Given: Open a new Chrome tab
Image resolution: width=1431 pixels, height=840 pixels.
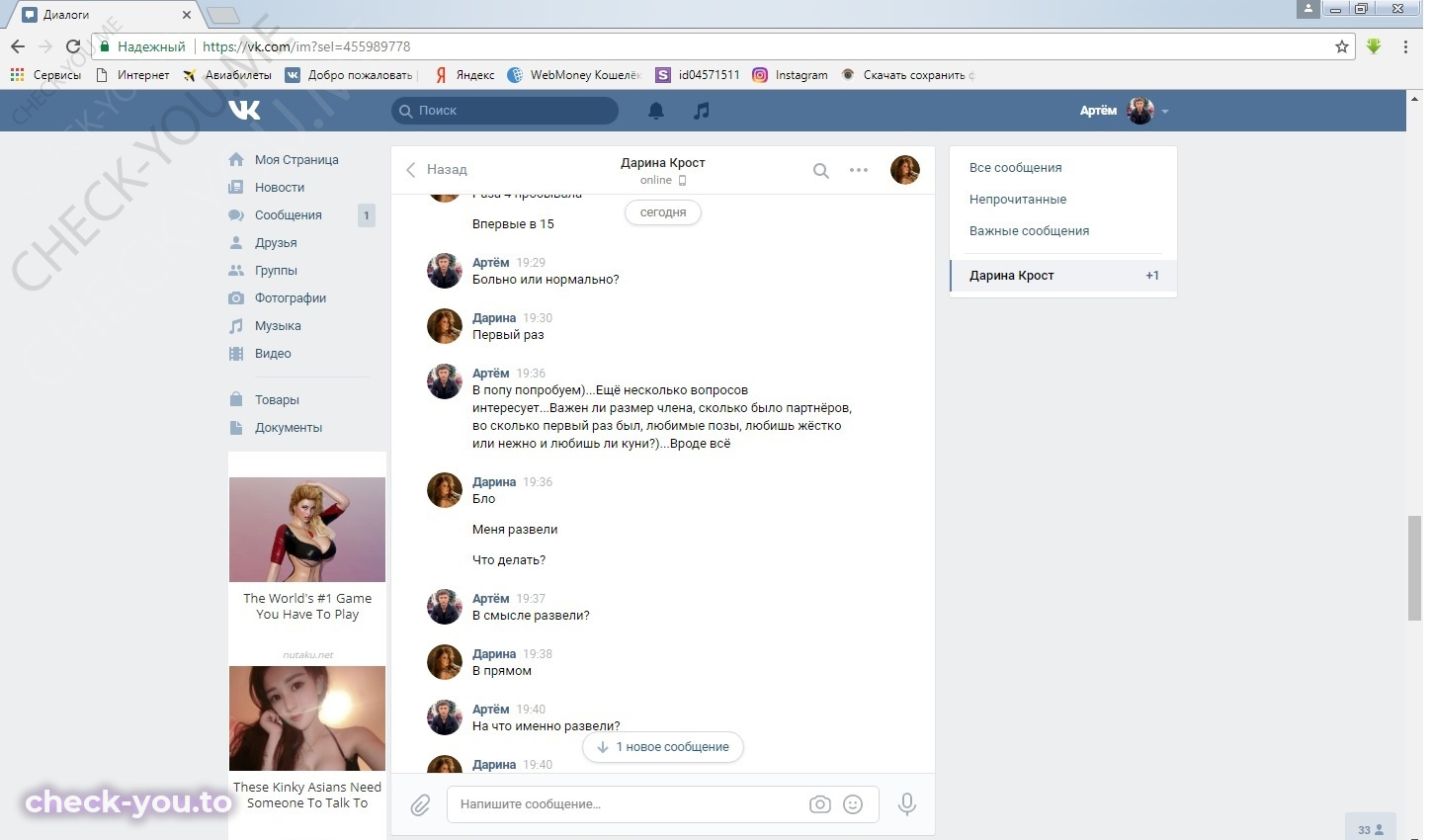Looking at the screenshot, I should point(223,15).
